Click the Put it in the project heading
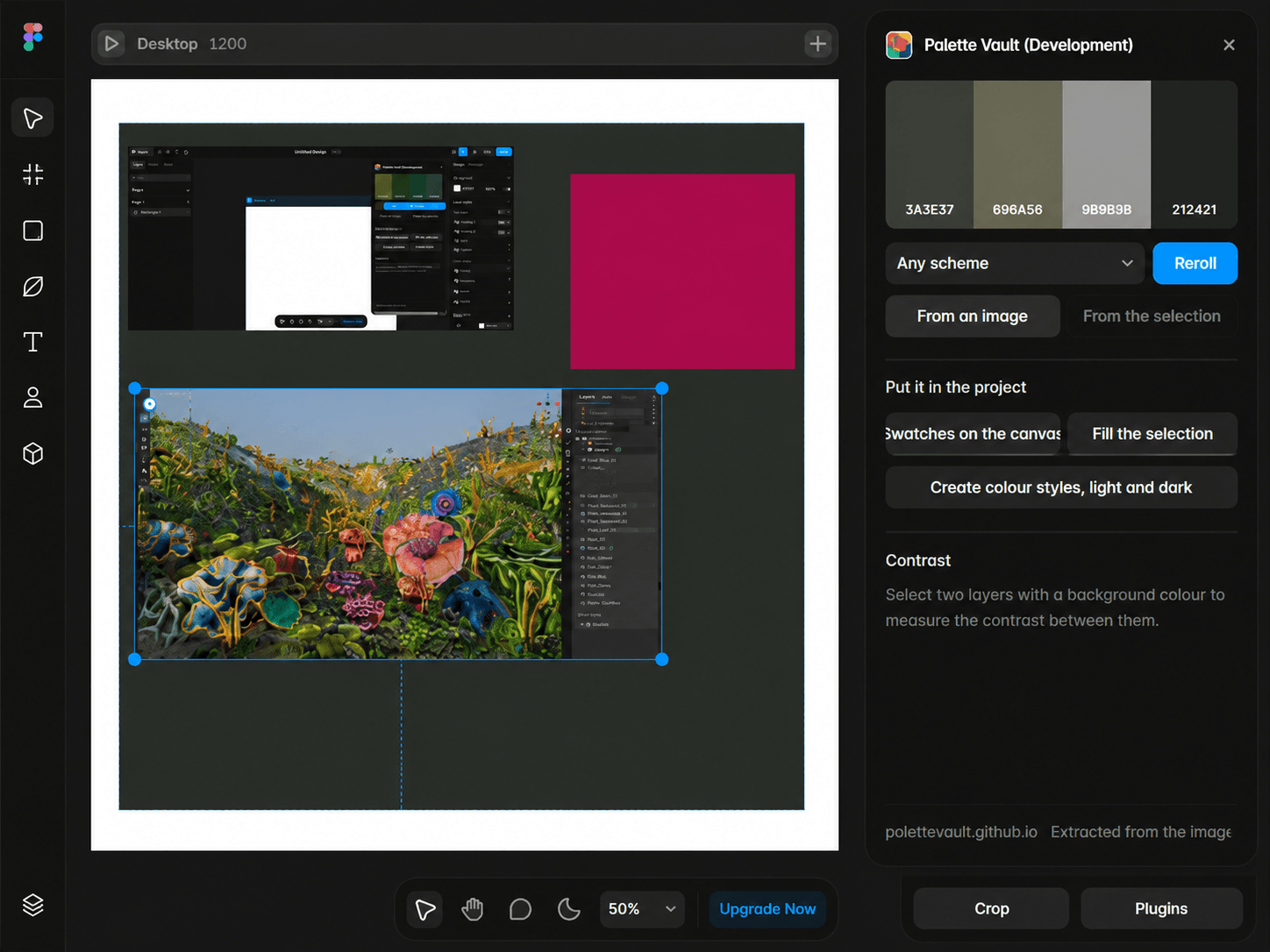 pos(956,387)
